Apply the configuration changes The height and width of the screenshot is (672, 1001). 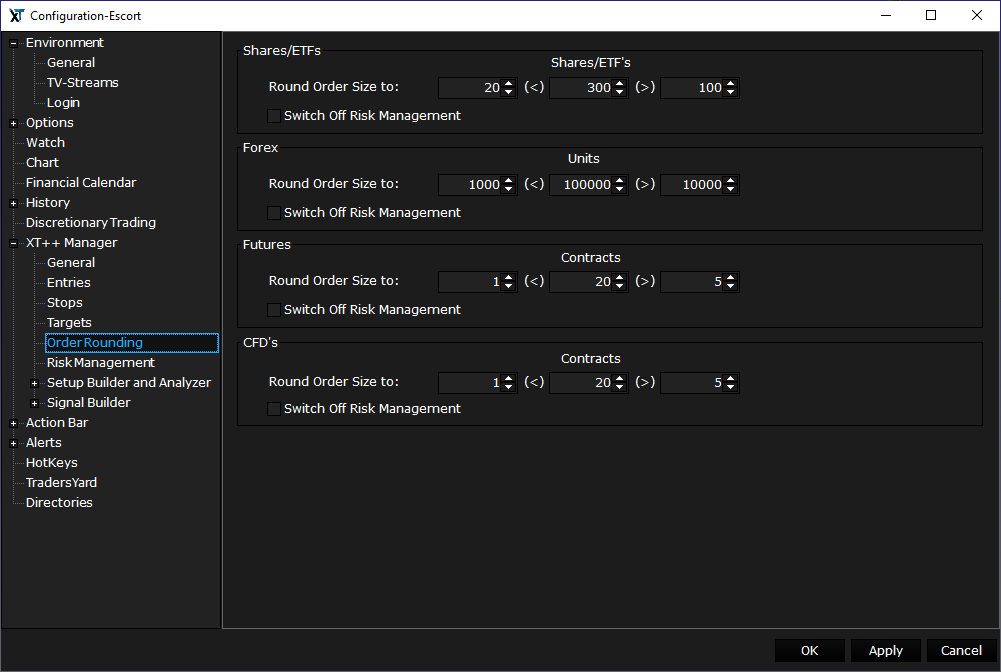[885, 650]
